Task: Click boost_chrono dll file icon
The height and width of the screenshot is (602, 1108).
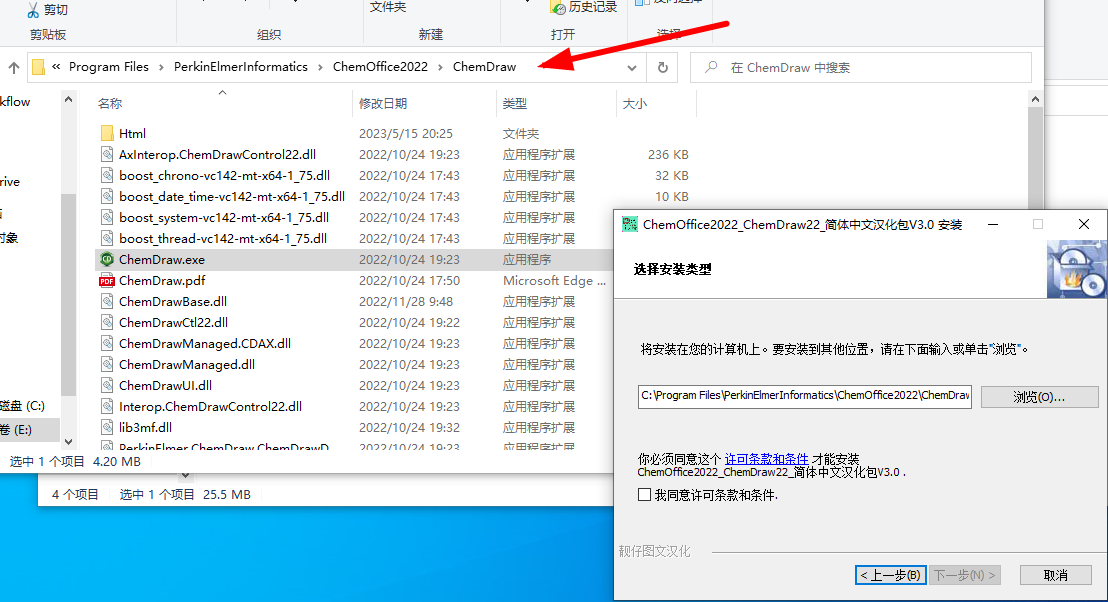Action: (107, 175)
